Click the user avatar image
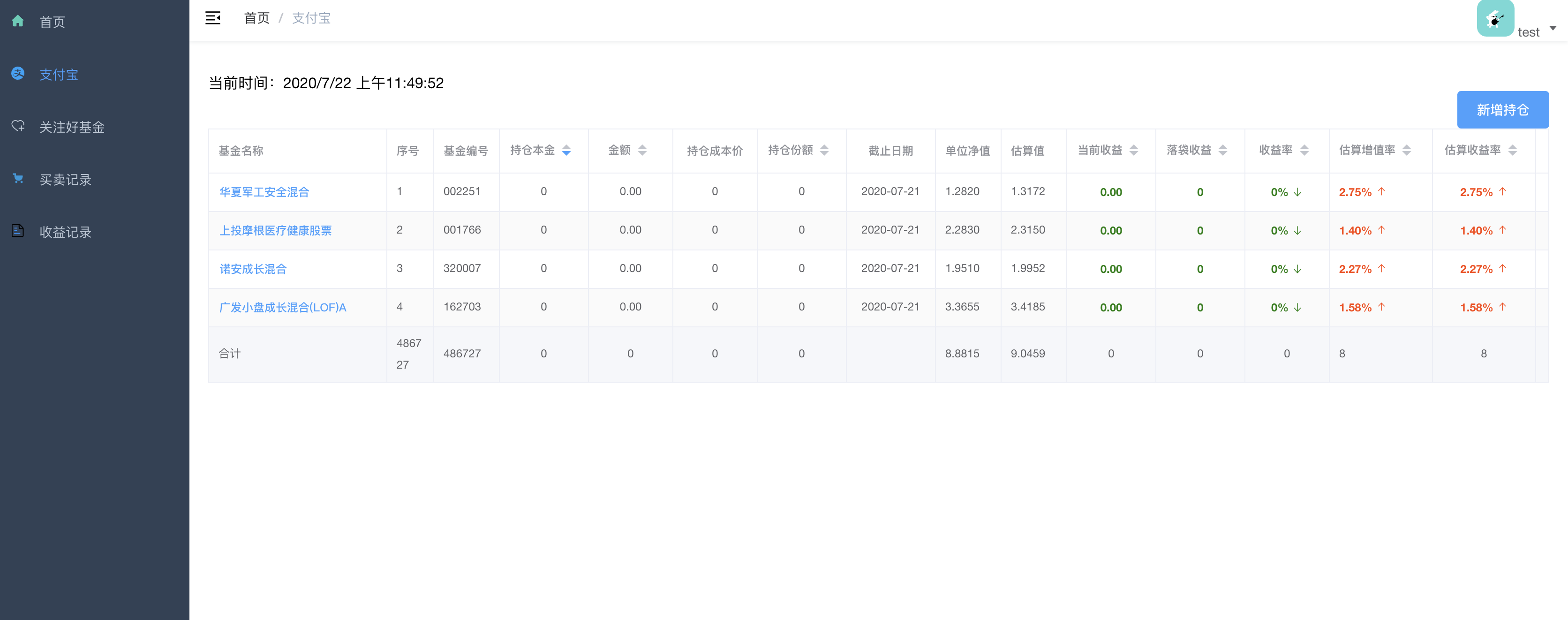 point(1495,18)
